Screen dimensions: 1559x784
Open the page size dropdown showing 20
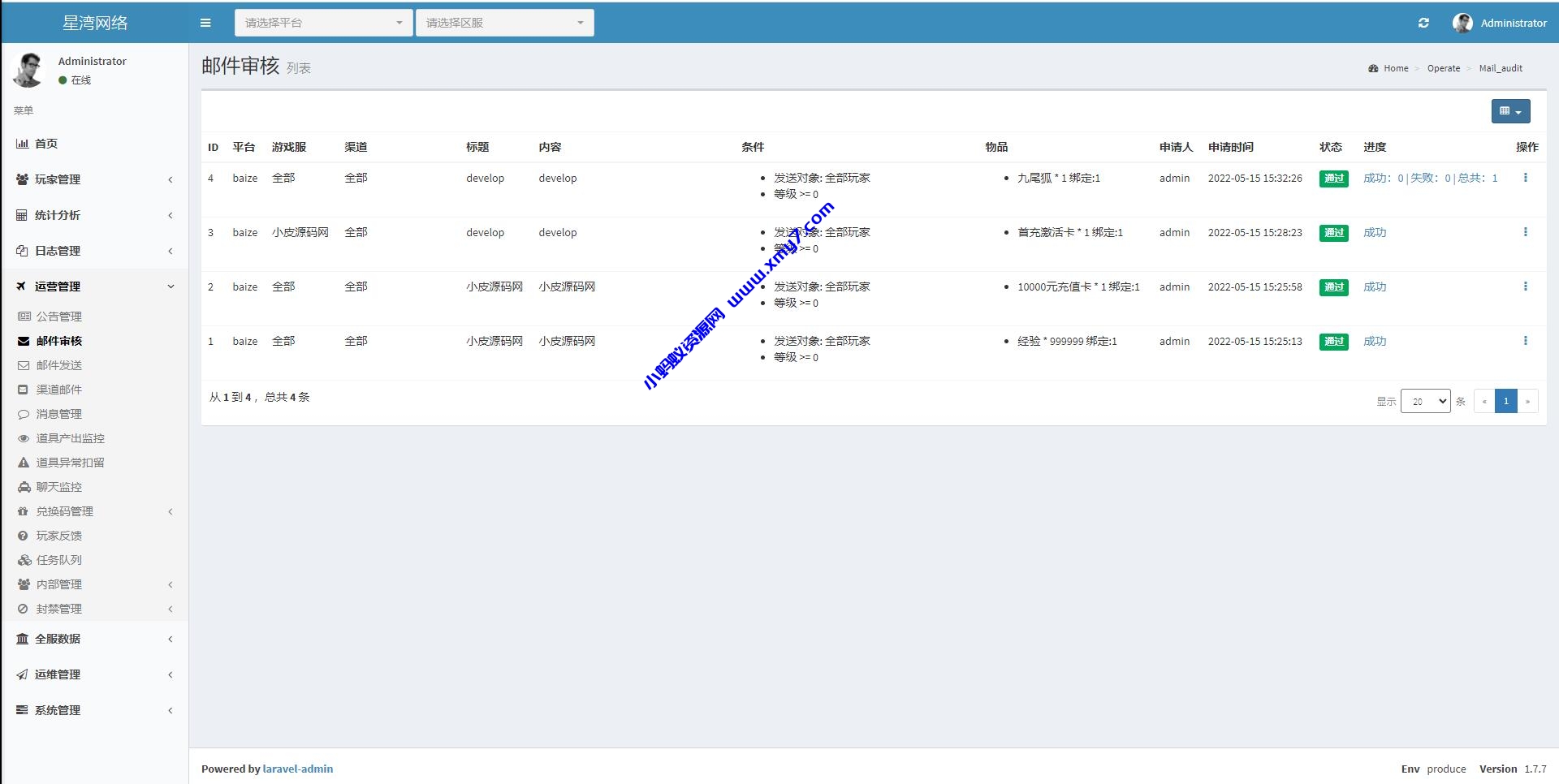1426,401
